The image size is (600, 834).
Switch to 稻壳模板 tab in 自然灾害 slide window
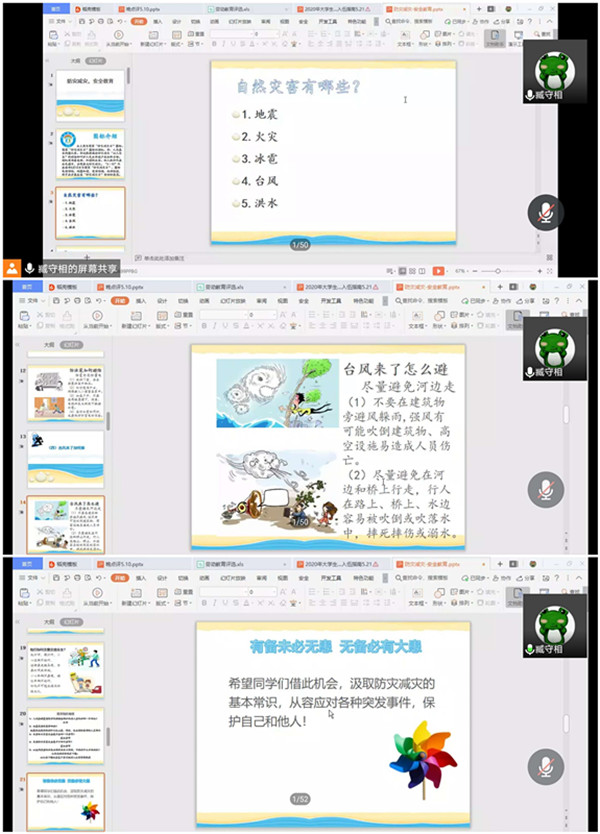coord(88,9)
